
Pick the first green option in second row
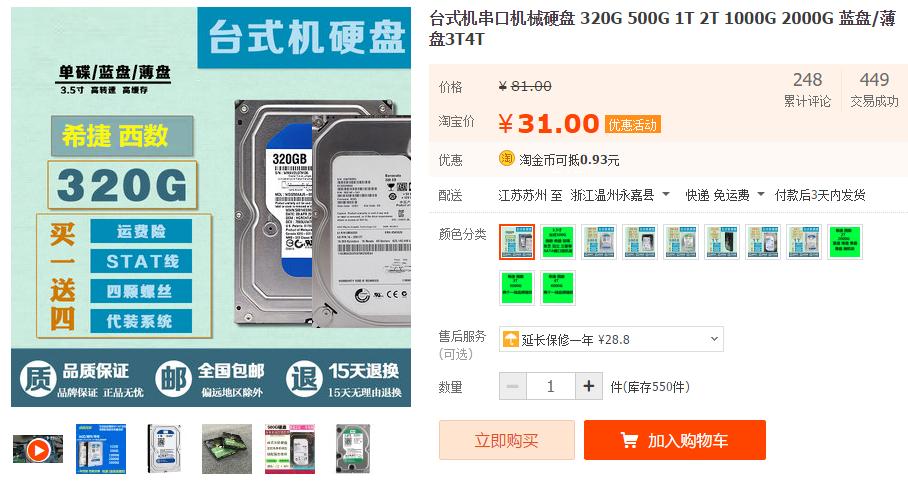point(517,288)
